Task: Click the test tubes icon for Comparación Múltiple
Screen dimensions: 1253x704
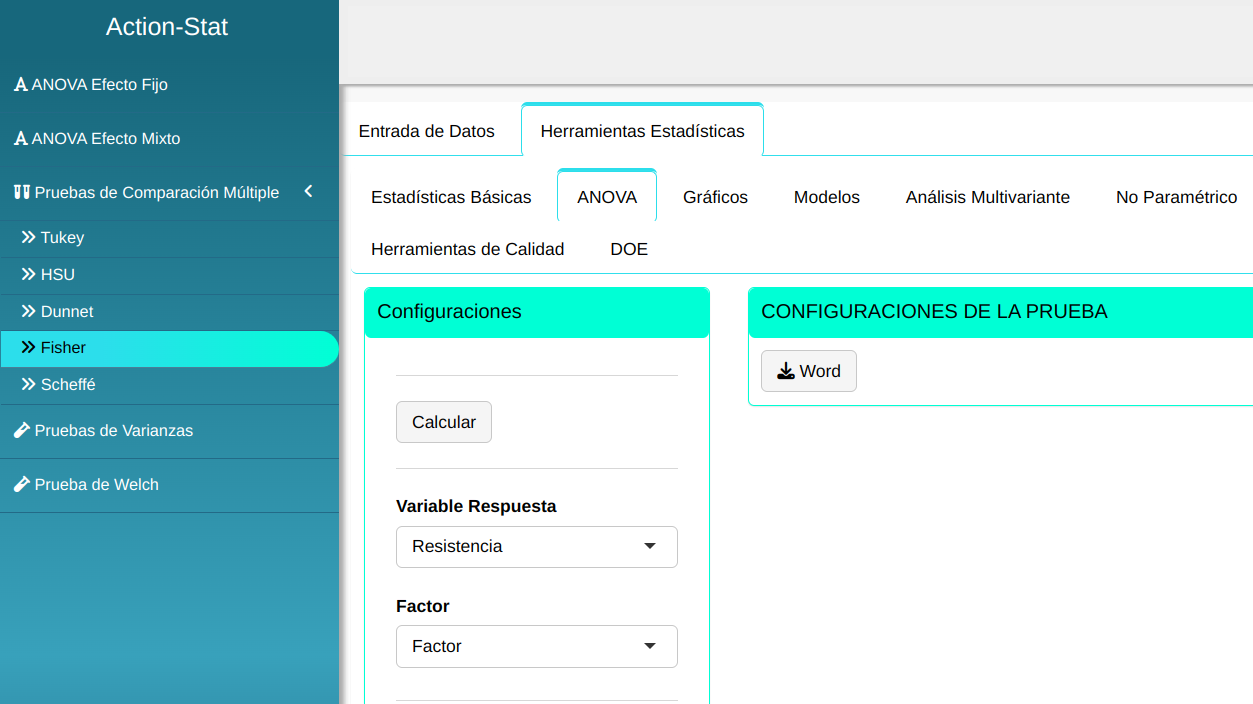Action: (x=21, y=193)
